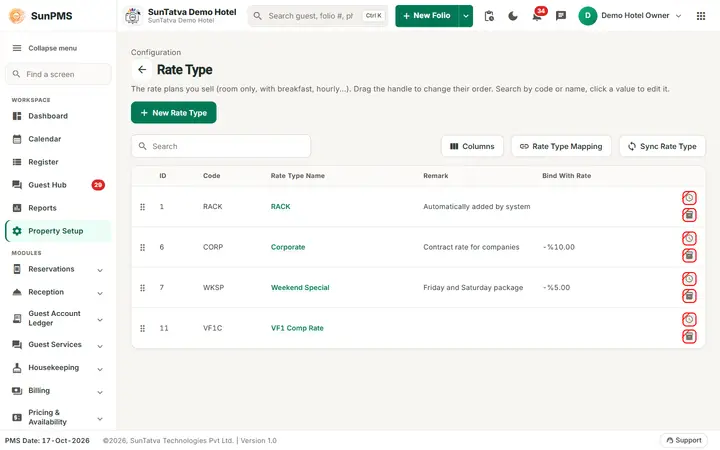
Task: Click the Rate Type Name column header
Action: [x=298, y=176]
